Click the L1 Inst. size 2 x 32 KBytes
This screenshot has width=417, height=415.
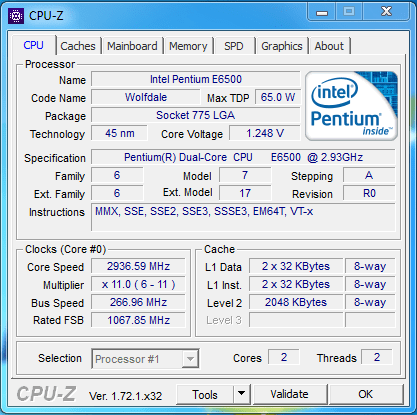click(296, 284)
